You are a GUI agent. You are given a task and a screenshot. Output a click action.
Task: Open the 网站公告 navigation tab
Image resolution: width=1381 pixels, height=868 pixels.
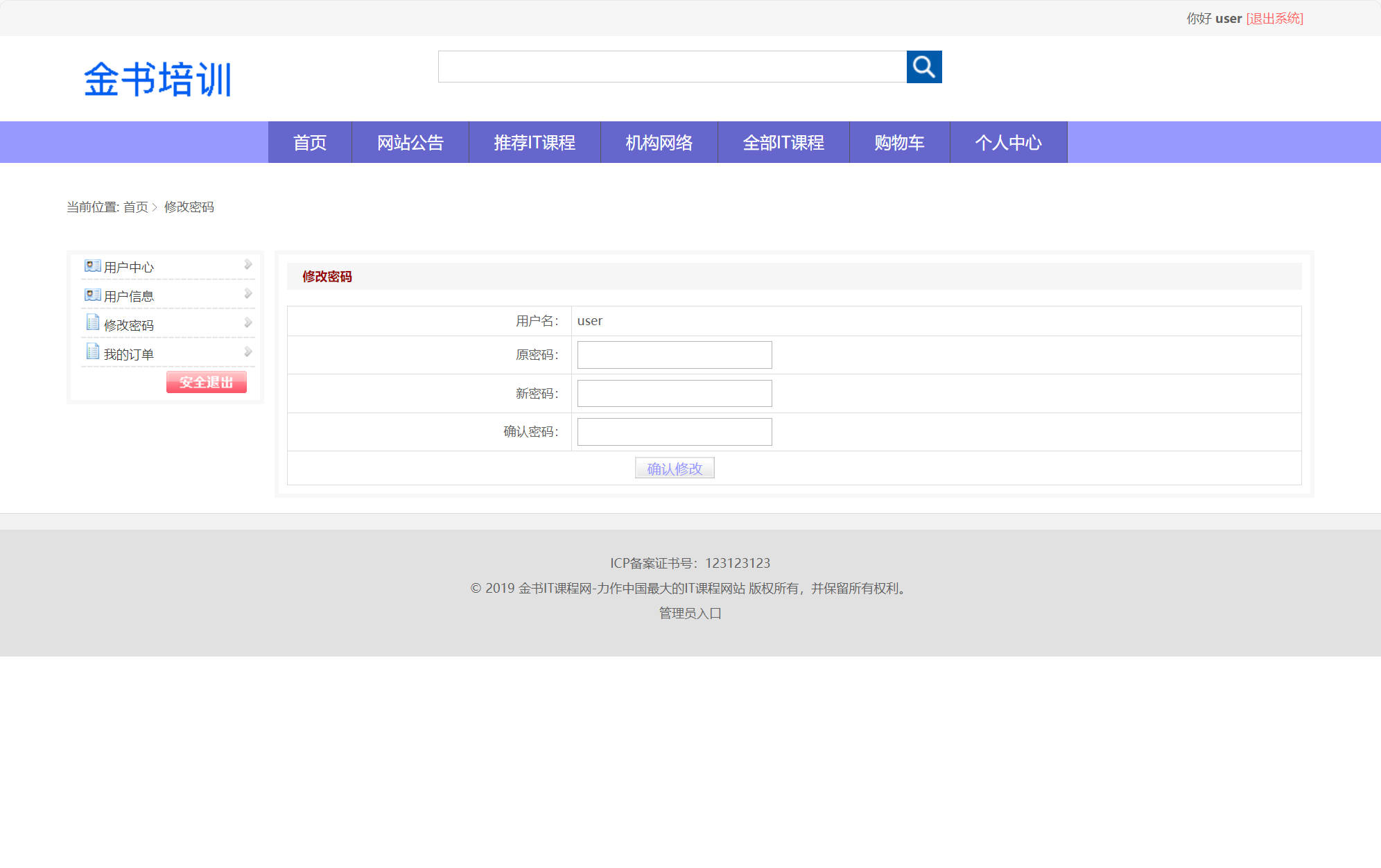(x=410, y=142)
